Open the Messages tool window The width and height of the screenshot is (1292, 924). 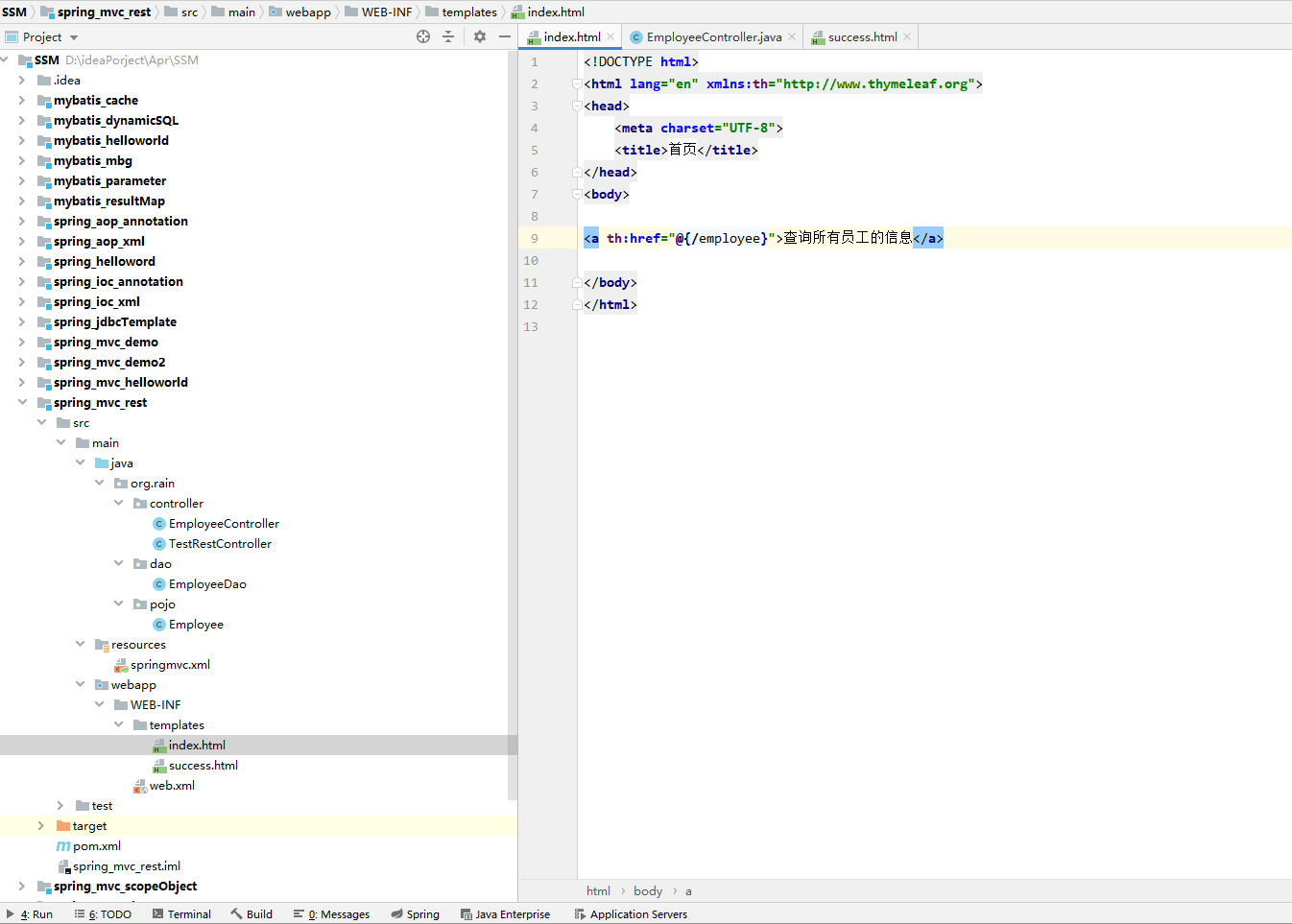click(x=332, y=914)
